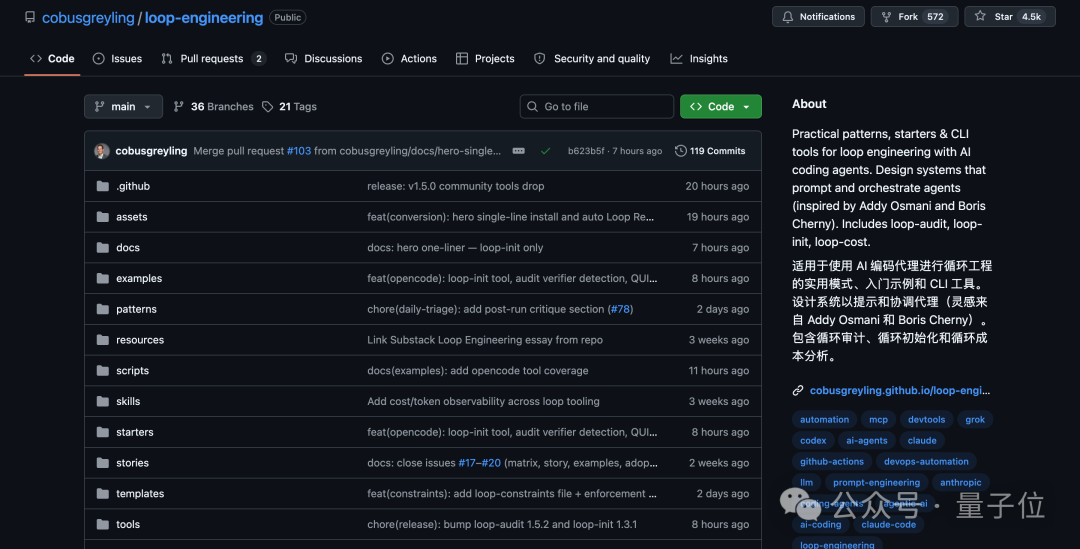Open the Security and quality tab
The width and height of the screenshot is (1080, 549).
point(592,59)
